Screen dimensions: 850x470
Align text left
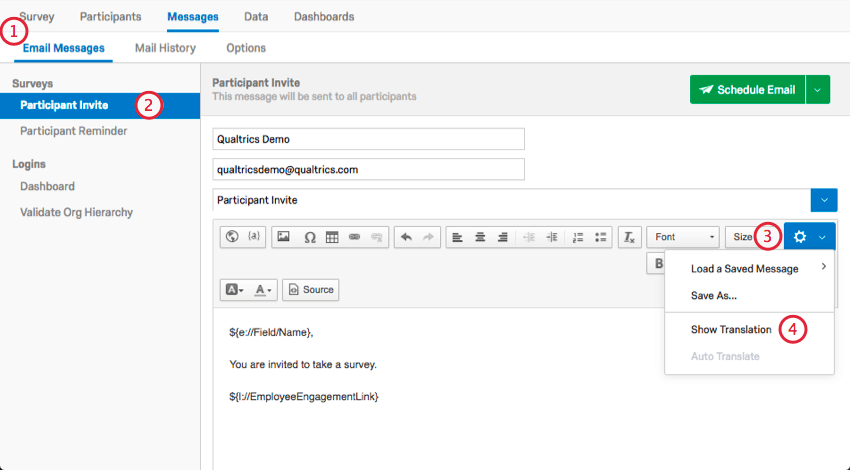[x=458, y=237]
